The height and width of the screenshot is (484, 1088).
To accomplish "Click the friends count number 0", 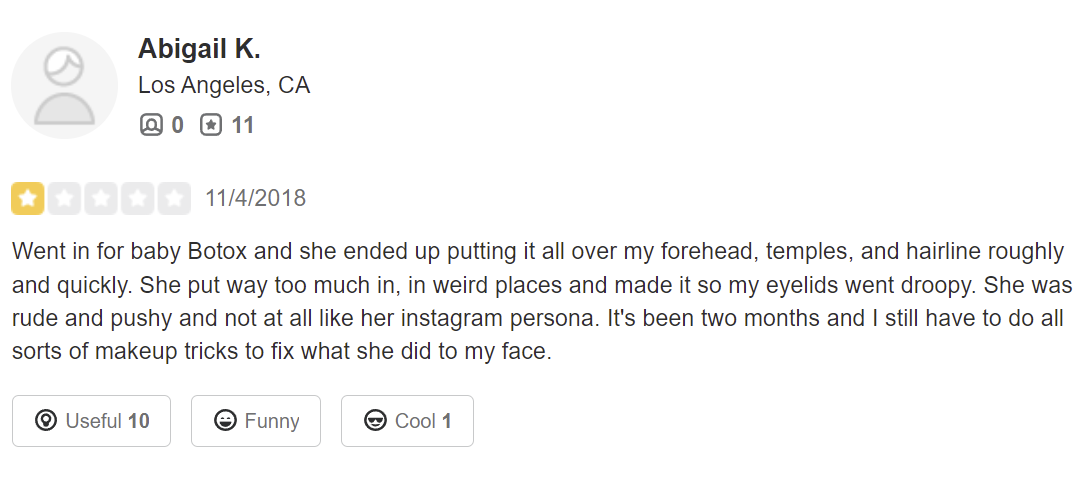I will (177, 125).
